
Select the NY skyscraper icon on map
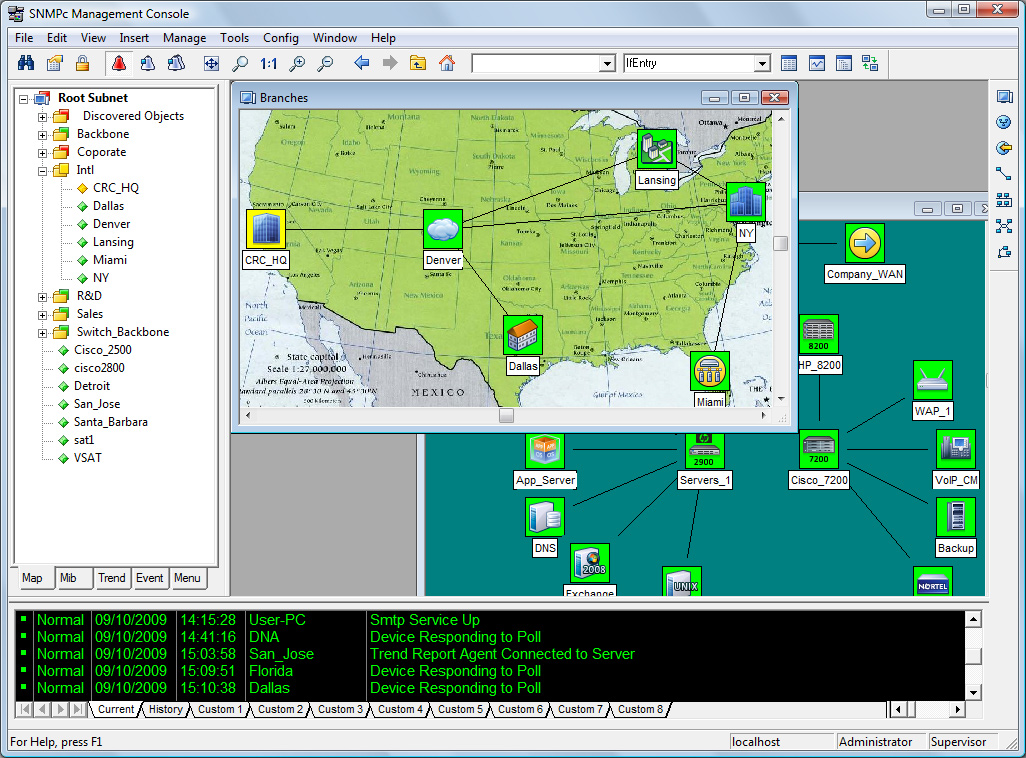pyautogui.click(x=746, y=202)
